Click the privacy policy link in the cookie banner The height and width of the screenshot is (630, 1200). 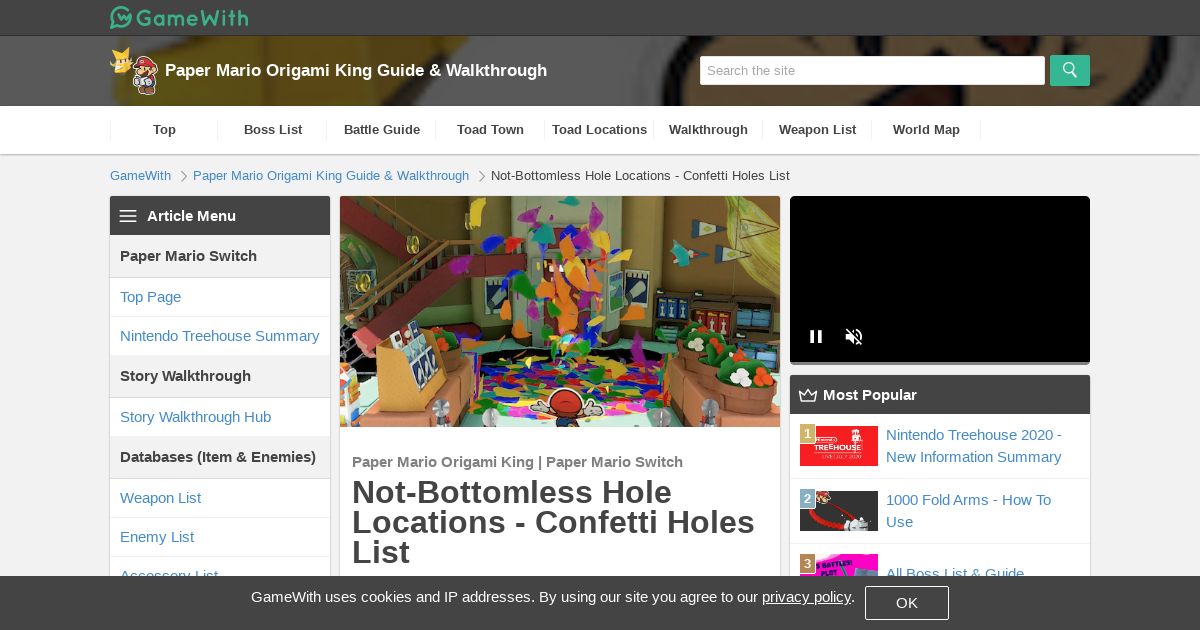tap(806, 597)
